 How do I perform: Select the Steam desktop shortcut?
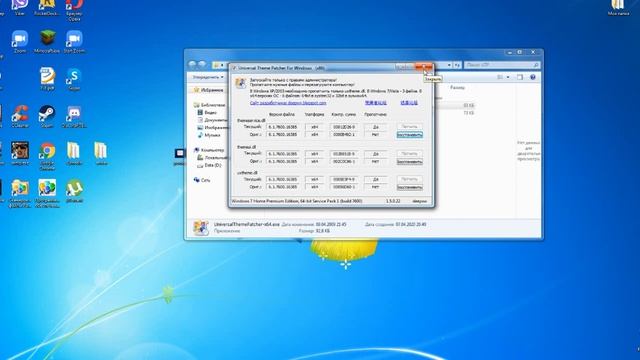47,116
